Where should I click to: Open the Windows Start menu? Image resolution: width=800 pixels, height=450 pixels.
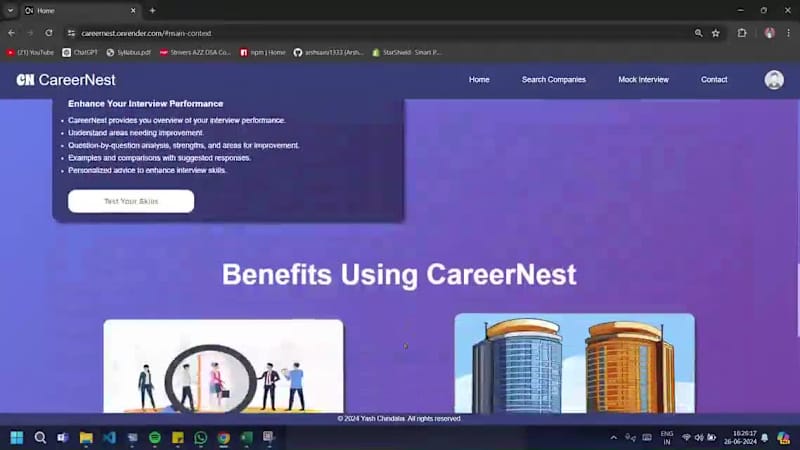click(x=17, y=437)
